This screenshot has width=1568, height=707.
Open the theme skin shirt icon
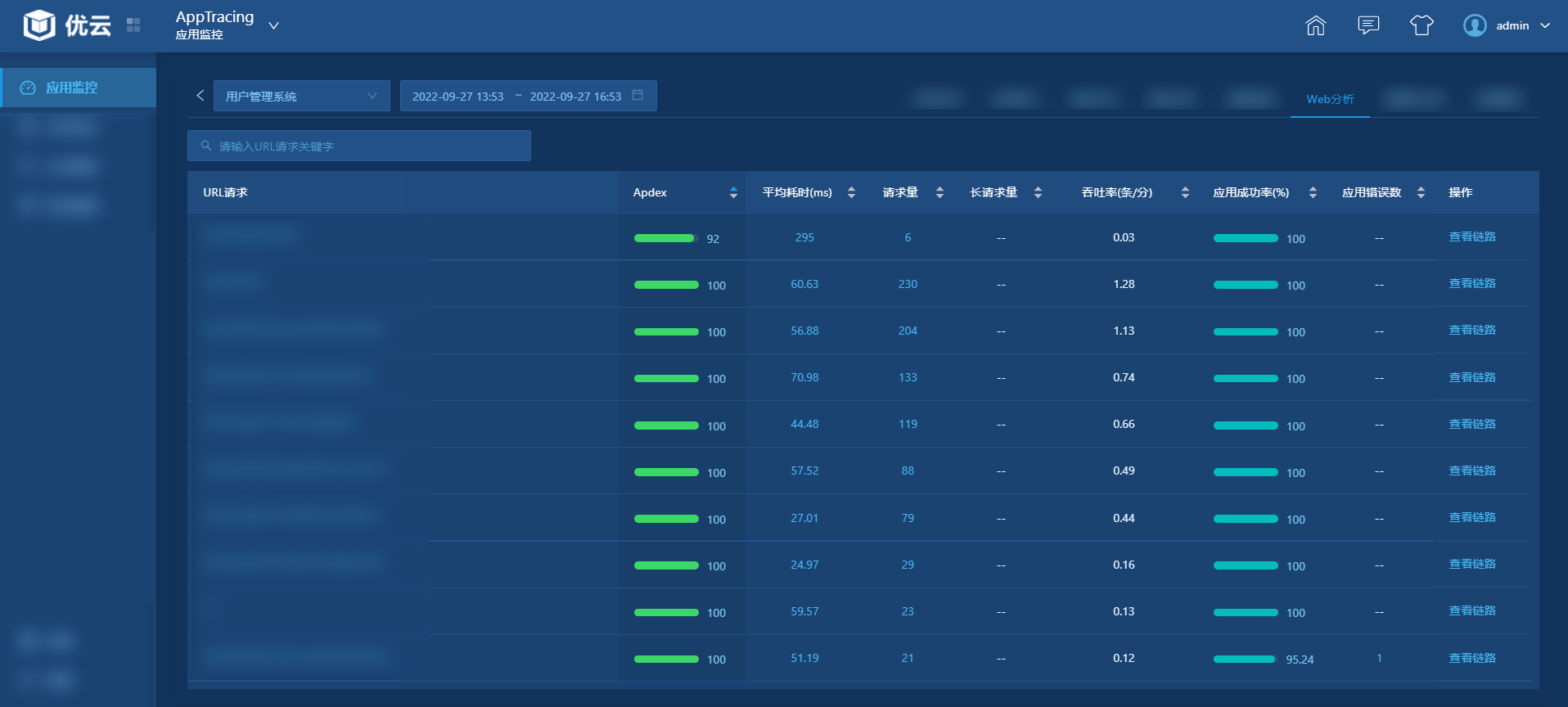pyautogui.click(x=1422, y=25)
